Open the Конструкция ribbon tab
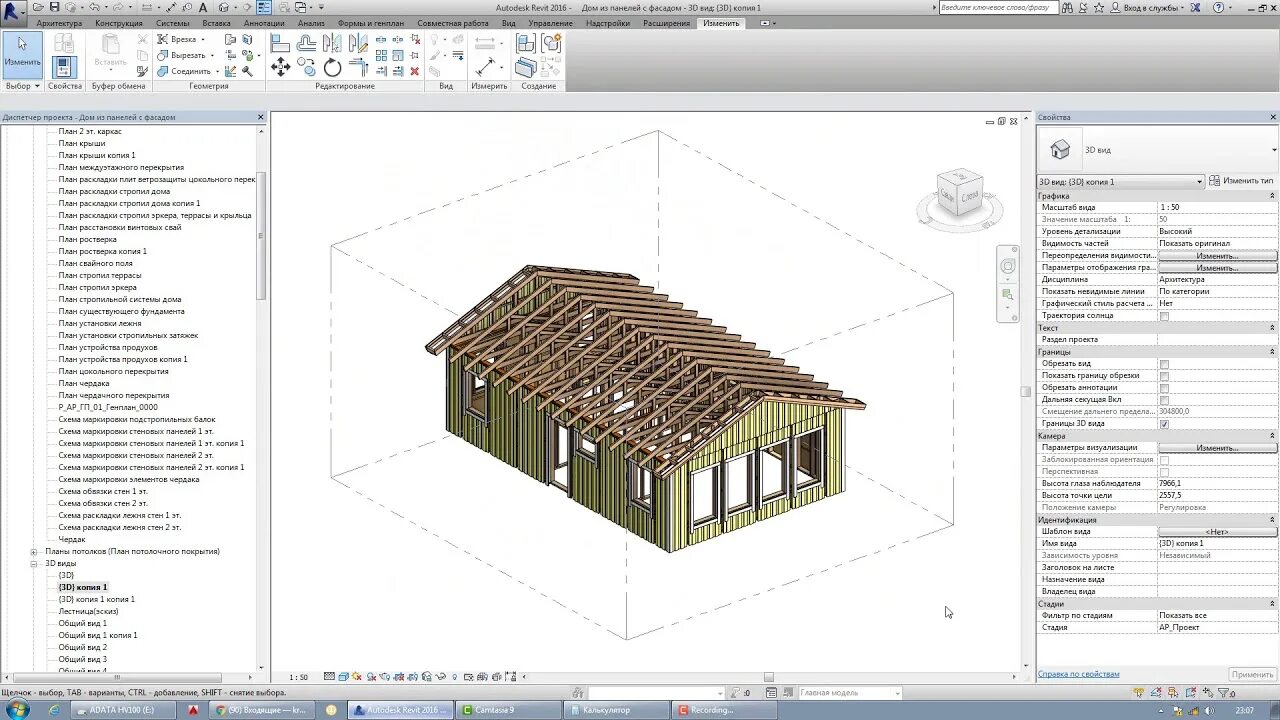The image size is (1280, 720). pos(119,23)
